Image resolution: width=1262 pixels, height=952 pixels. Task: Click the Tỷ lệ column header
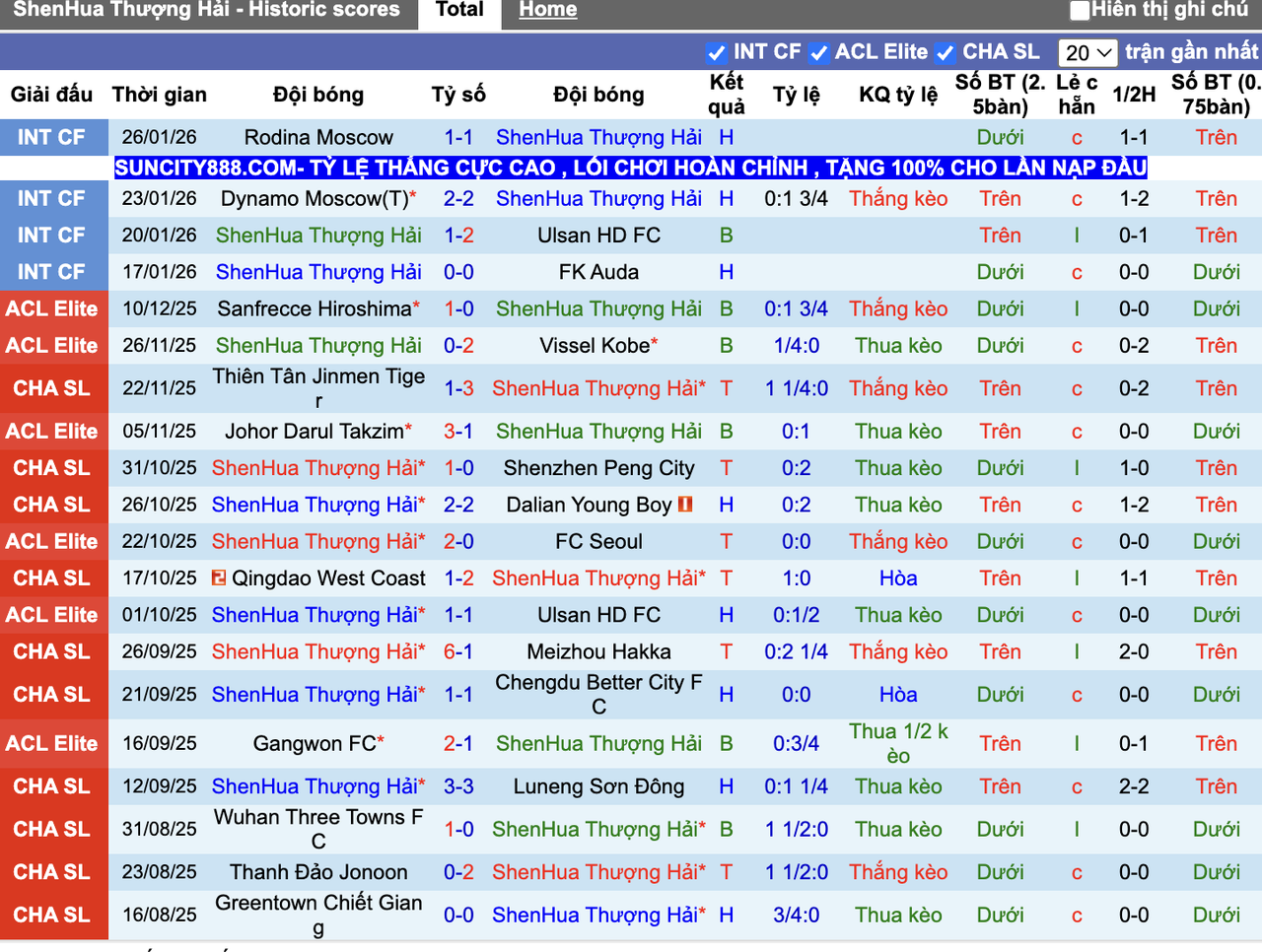coord(796,95)
